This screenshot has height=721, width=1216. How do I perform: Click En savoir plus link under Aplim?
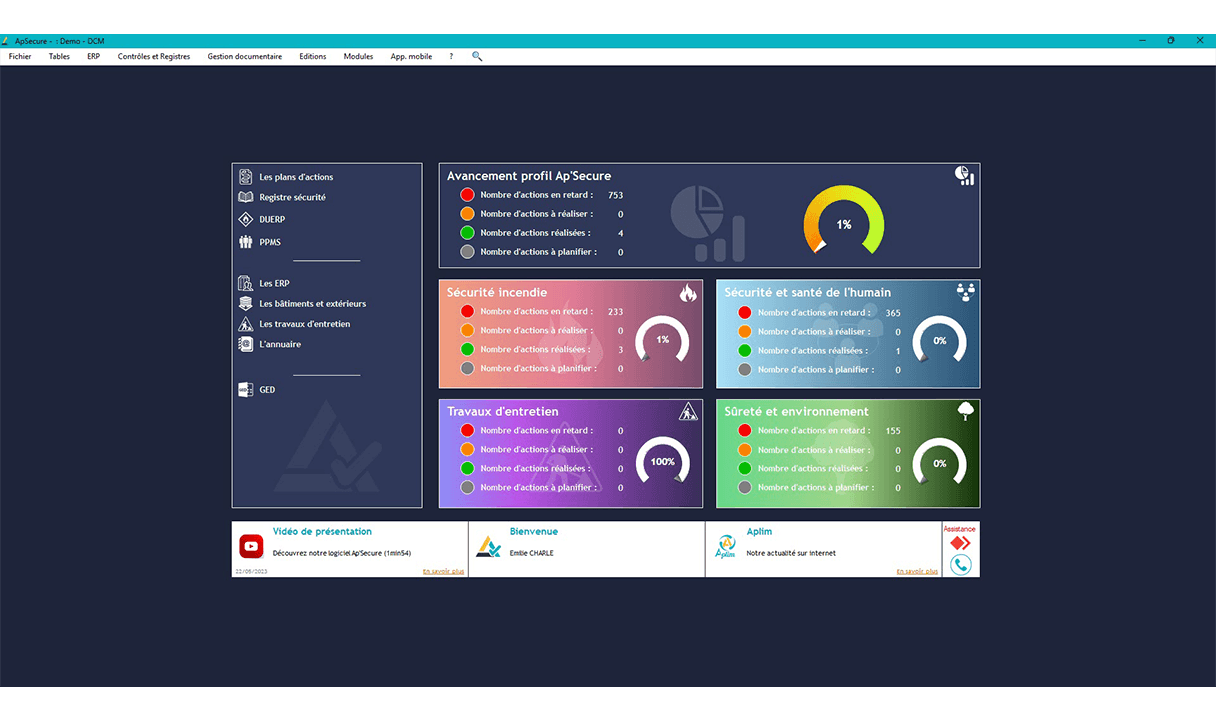(917, 571)
